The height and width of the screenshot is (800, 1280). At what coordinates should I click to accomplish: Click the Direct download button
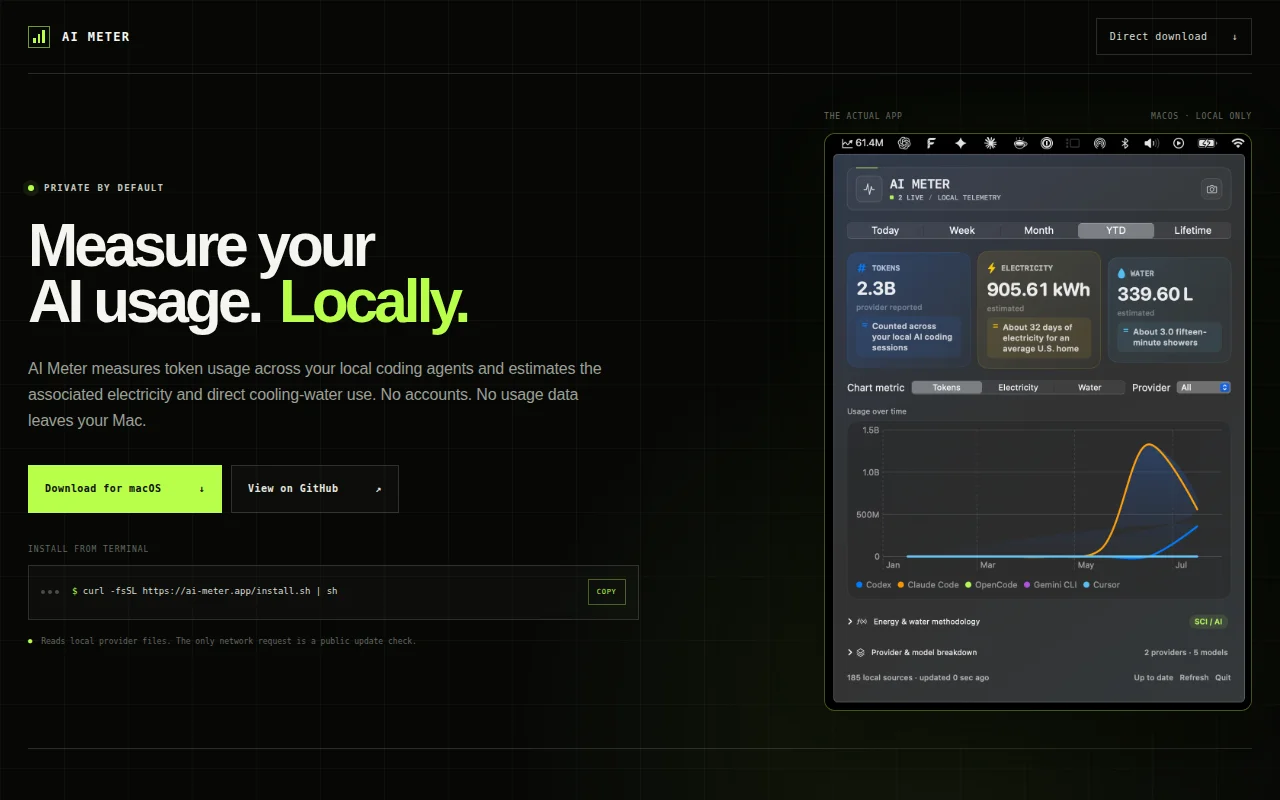[x=1173, y=36]
